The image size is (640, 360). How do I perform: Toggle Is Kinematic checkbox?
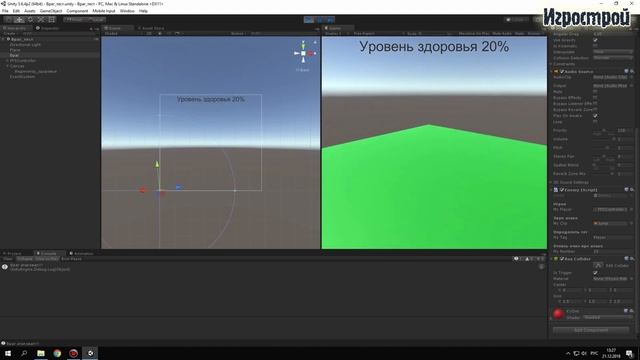[595, 46]
